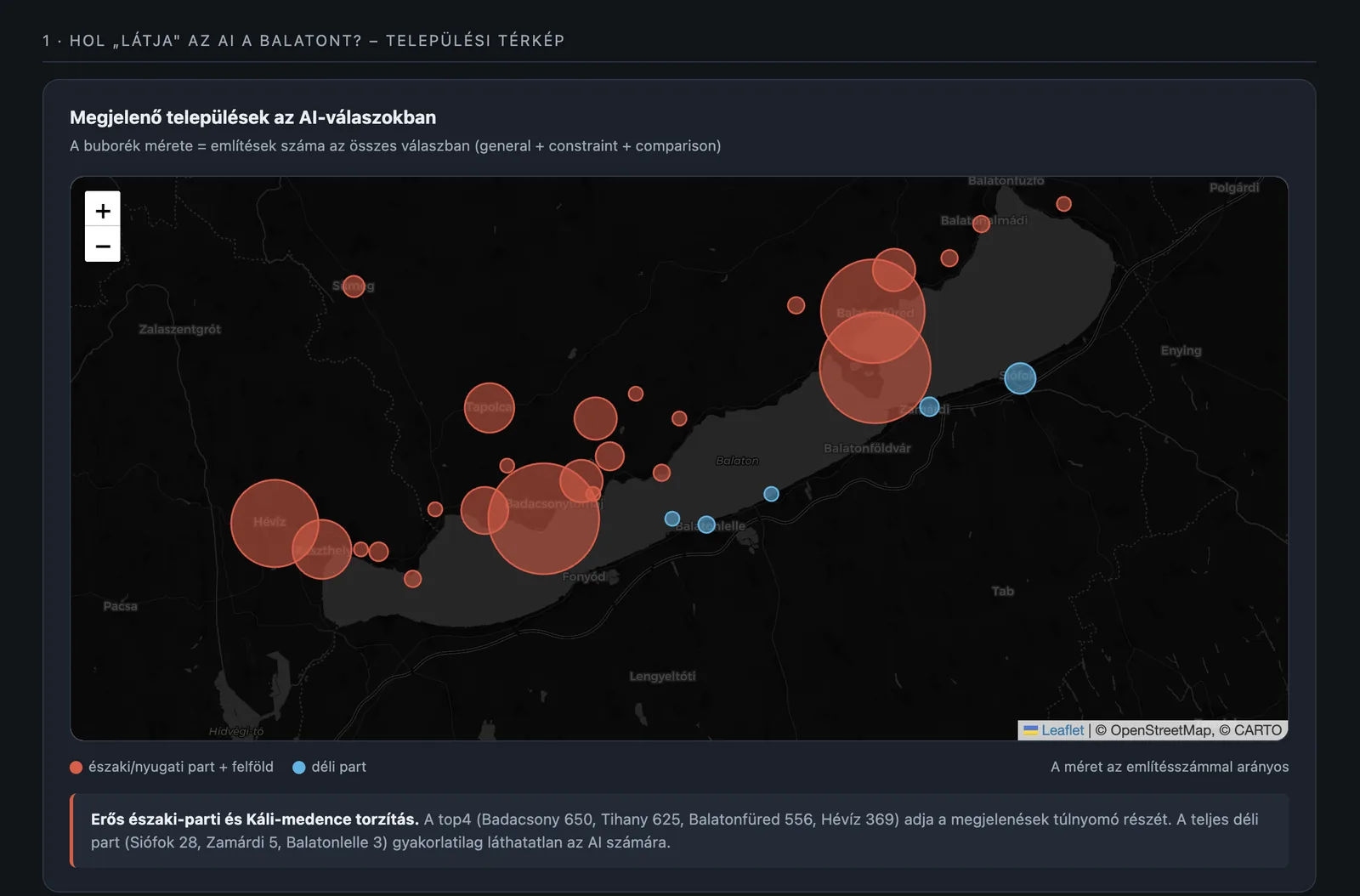Click the Balatonföldvár map label
The width and height of the screenshot is (1360, 896).
867,448
